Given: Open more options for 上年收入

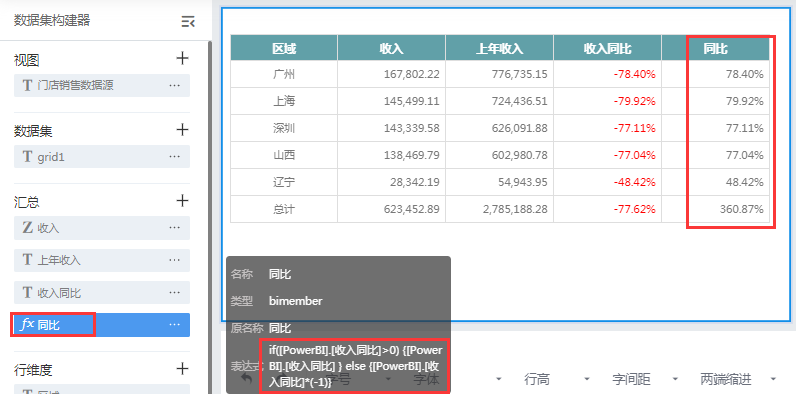Looking at the screenshot, I should (x=175, y=260).
